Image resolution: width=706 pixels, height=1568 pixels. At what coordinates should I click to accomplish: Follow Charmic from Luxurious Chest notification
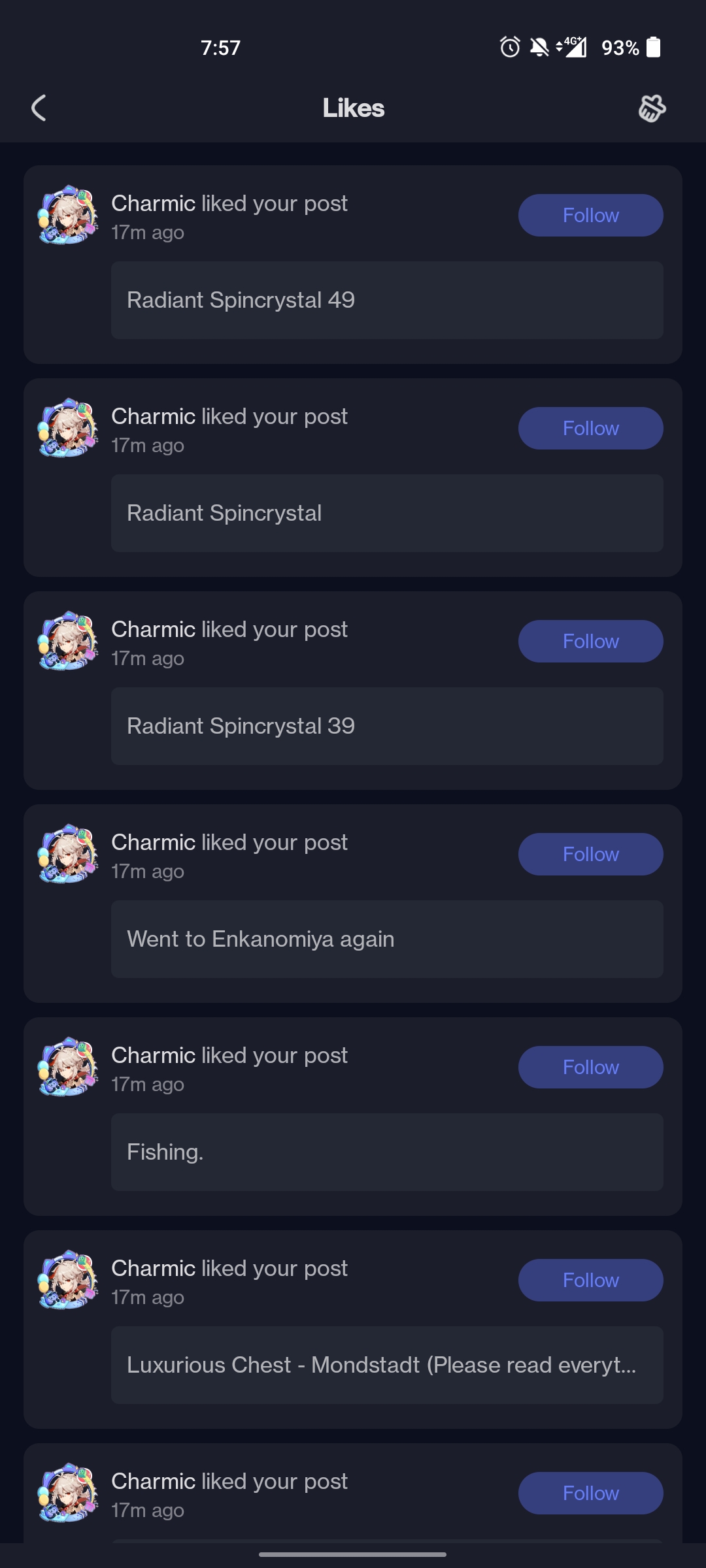[x=591, y=1280]
